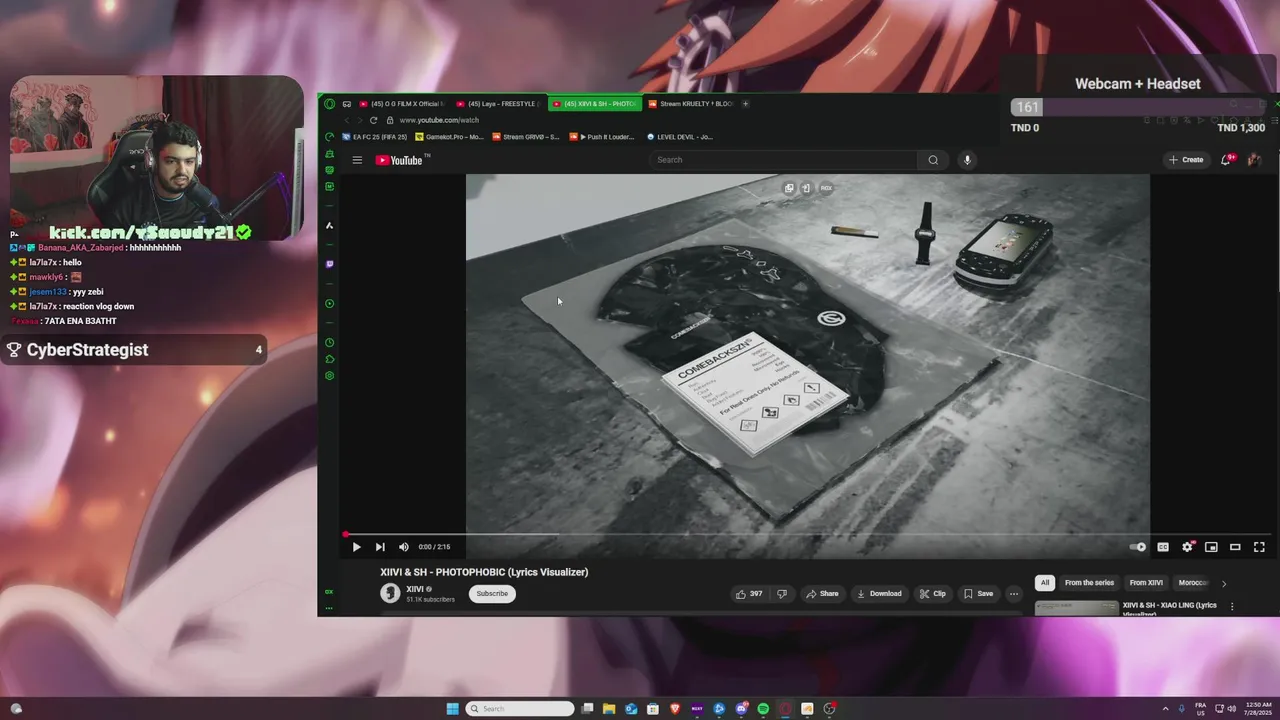Image resolution: width=1280 pixels, height=720 pixels.
Task: Select the All filter chip
Action: [1045, 583]
